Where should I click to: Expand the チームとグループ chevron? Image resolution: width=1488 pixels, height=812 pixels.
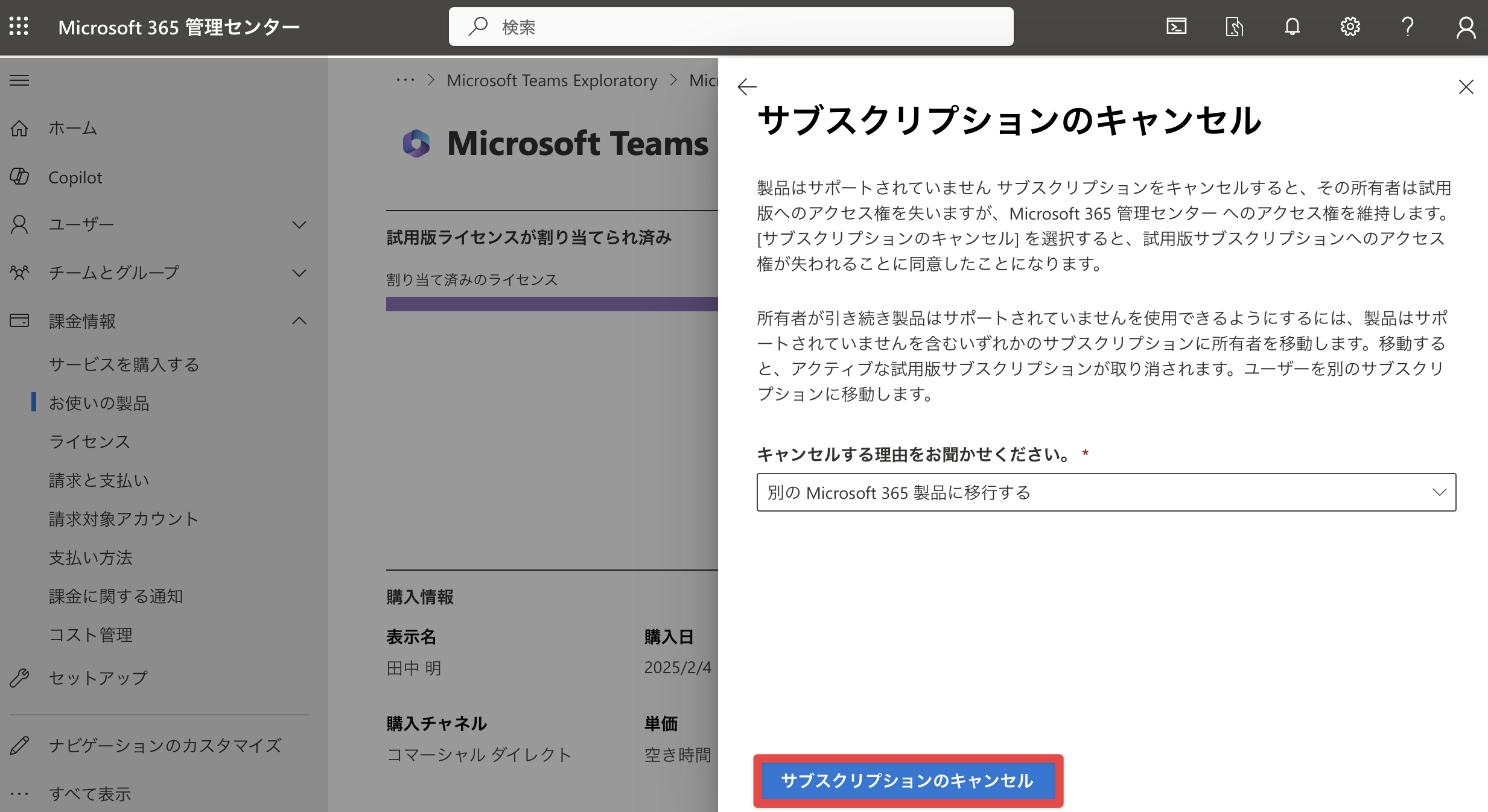coord(299,273)
